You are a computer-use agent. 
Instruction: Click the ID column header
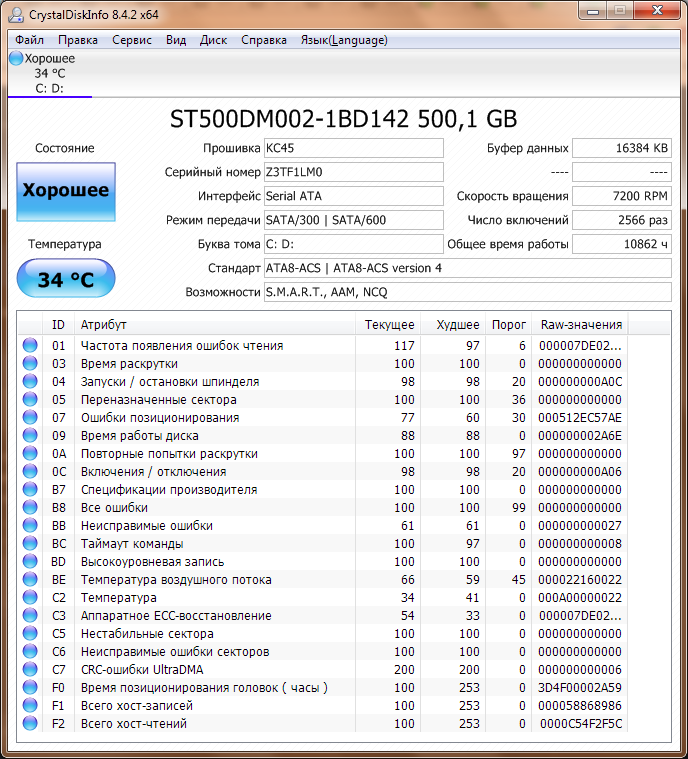pyautogui.click(x=59, y=325)
